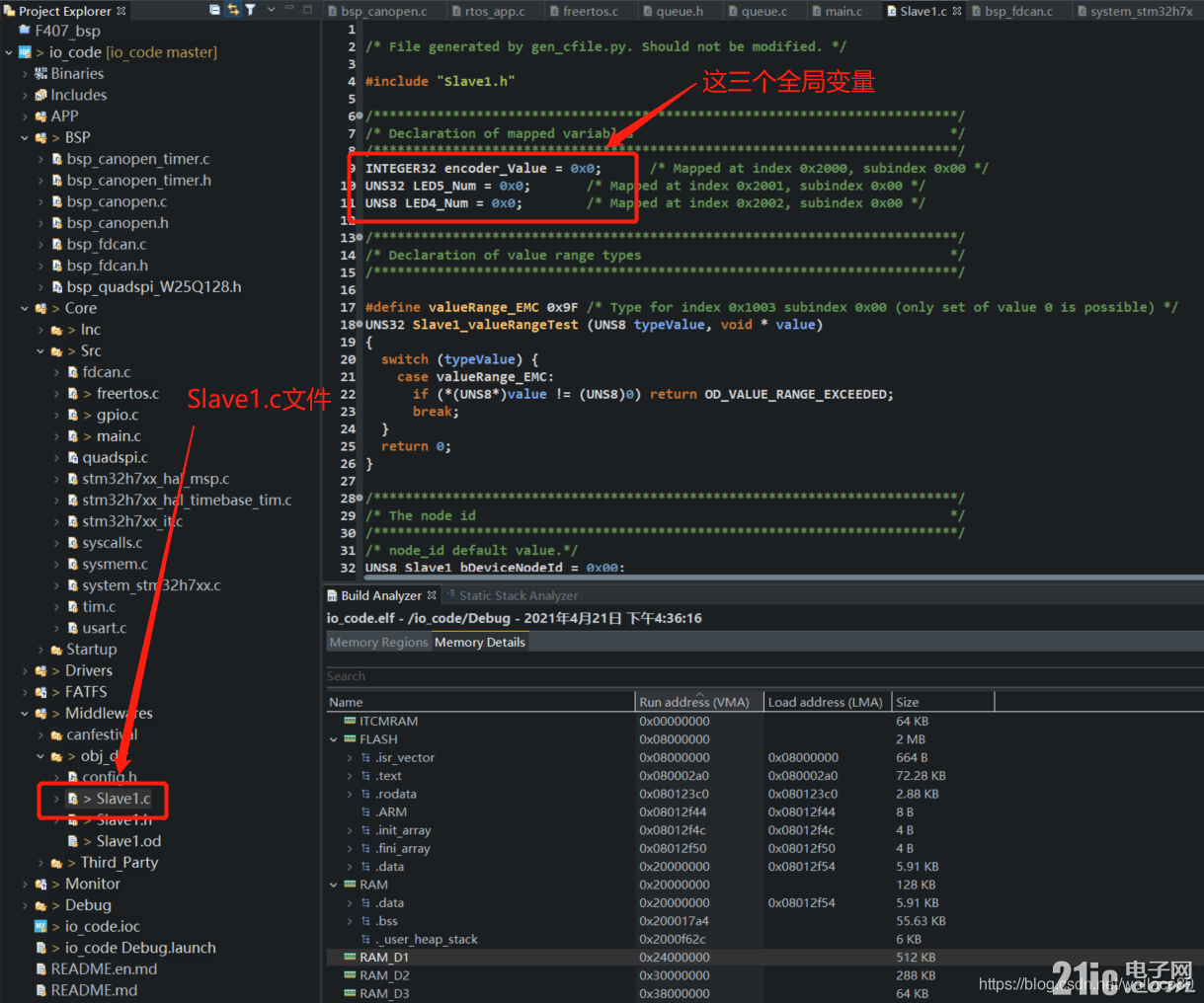This screenshot has width=1204, height=1003.
Task: Fold the comment block at line 6
Action: click(x=359, y=116)
